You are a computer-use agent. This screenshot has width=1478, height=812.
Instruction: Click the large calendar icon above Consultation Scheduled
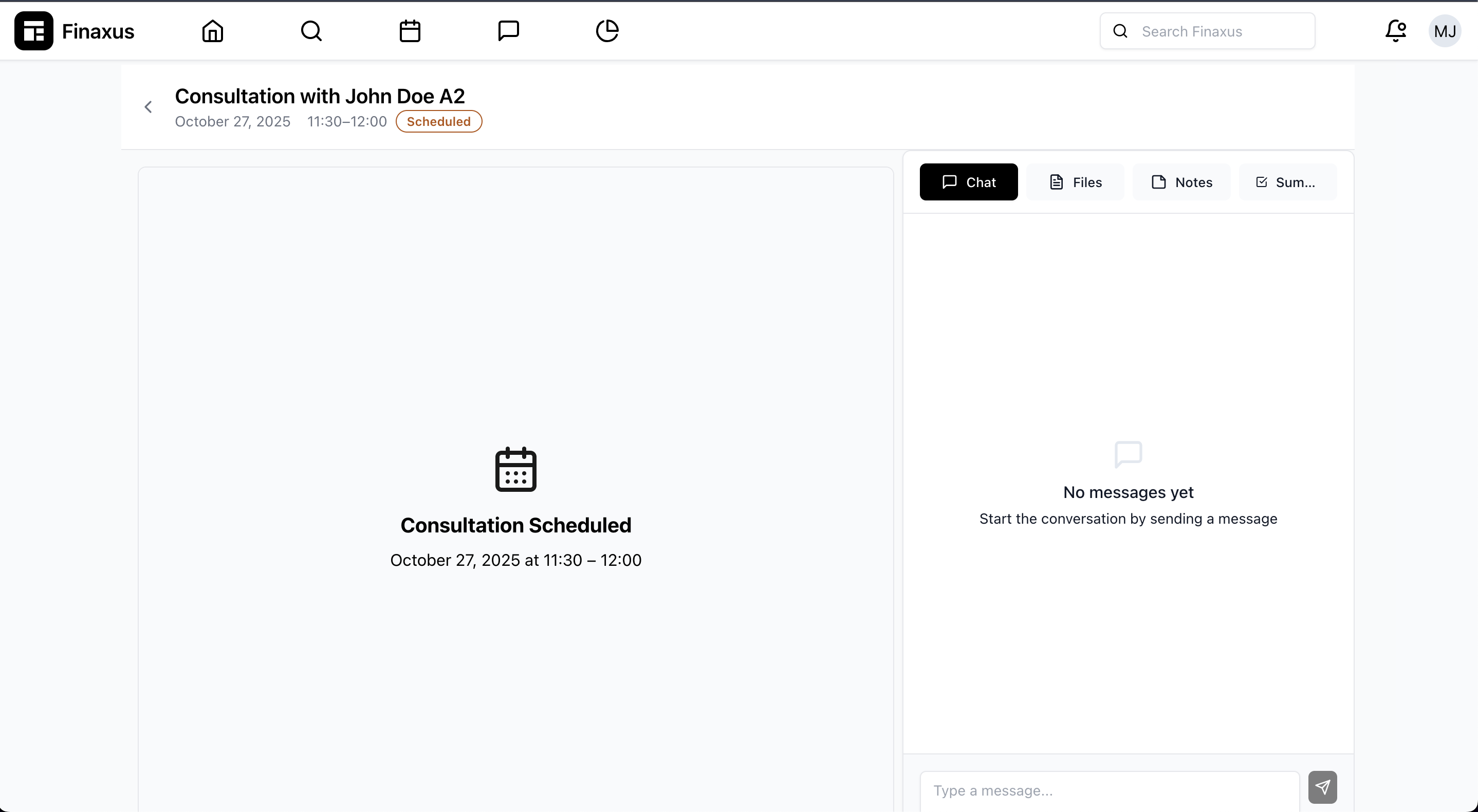click(x=515, y=470)
